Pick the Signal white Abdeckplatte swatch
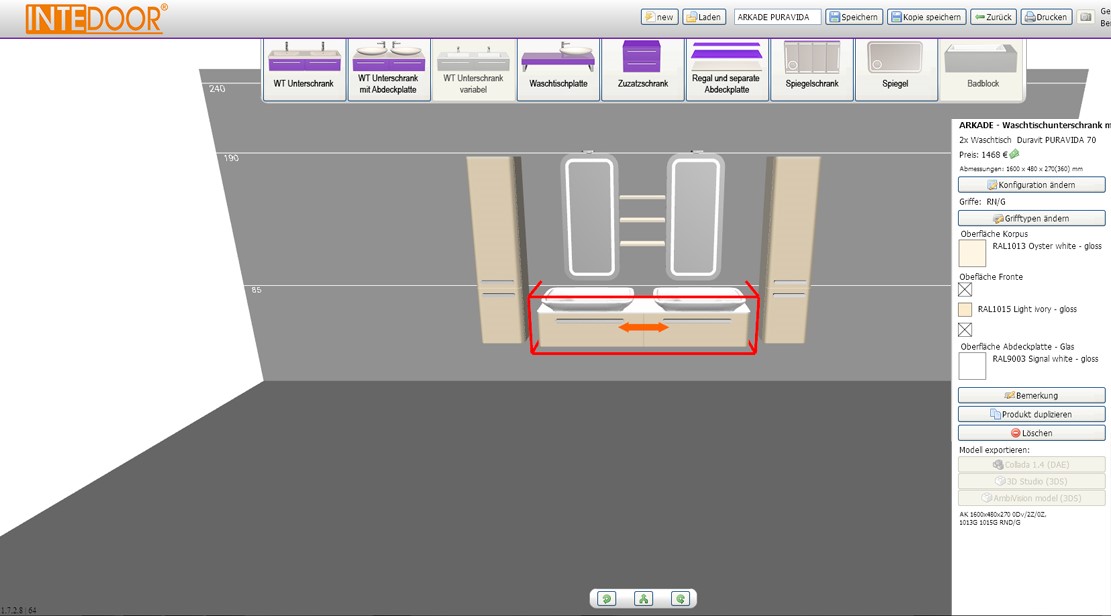1111x616 pixels. (x=972, y=366)
